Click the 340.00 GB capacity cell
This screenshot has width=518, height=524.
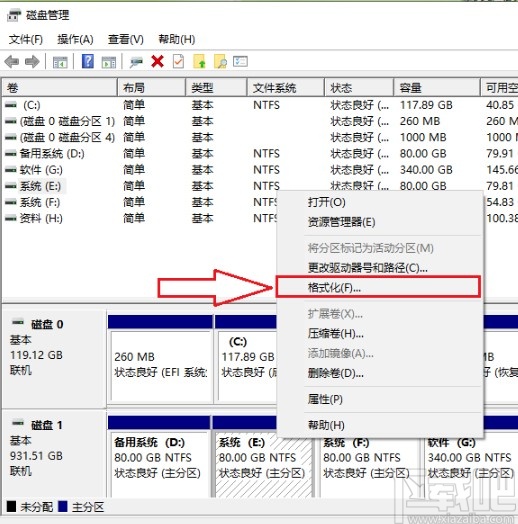click(426, 170)
